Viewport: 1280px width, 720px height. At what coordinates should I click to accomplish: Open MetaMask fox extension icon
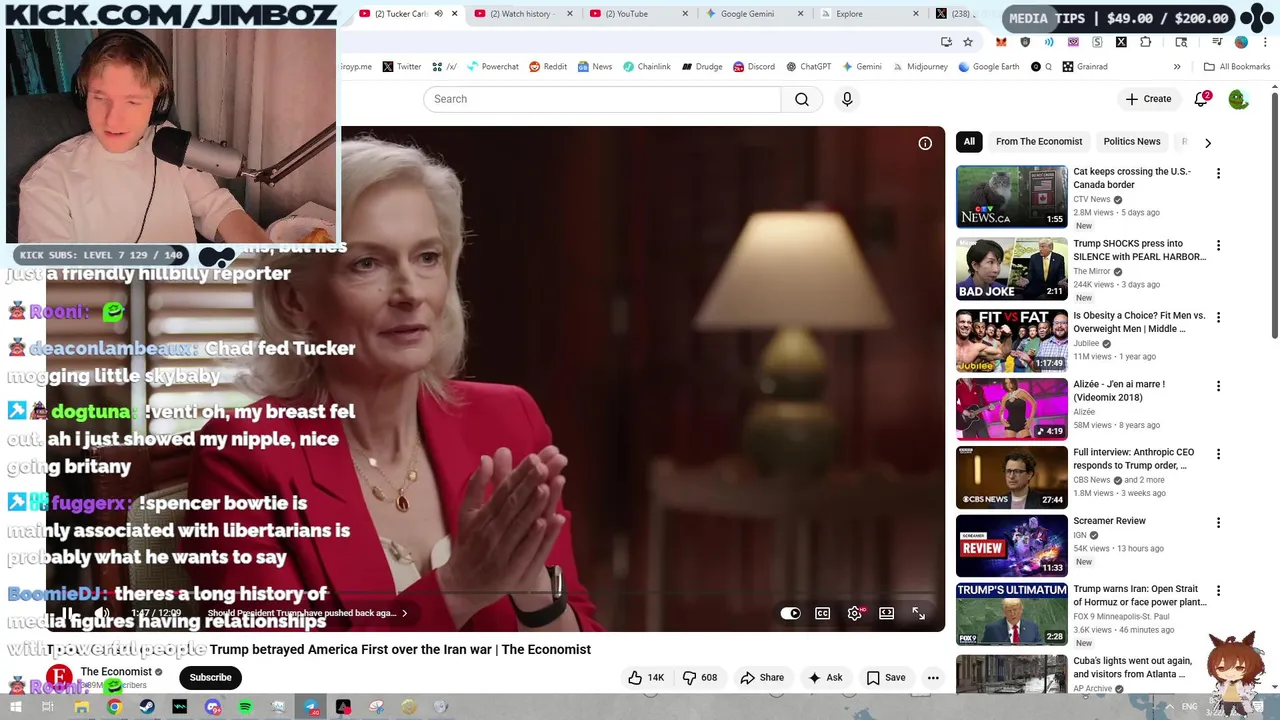point(1001,42)
